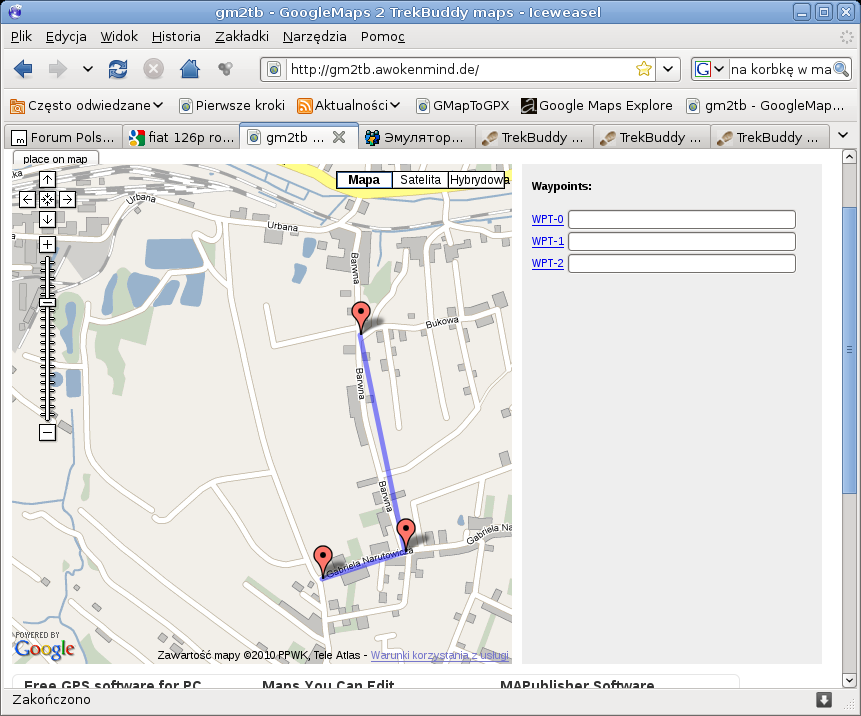The image size is (861, 716).
Task: Open the Zakładki menu
Action: [242, 37]
